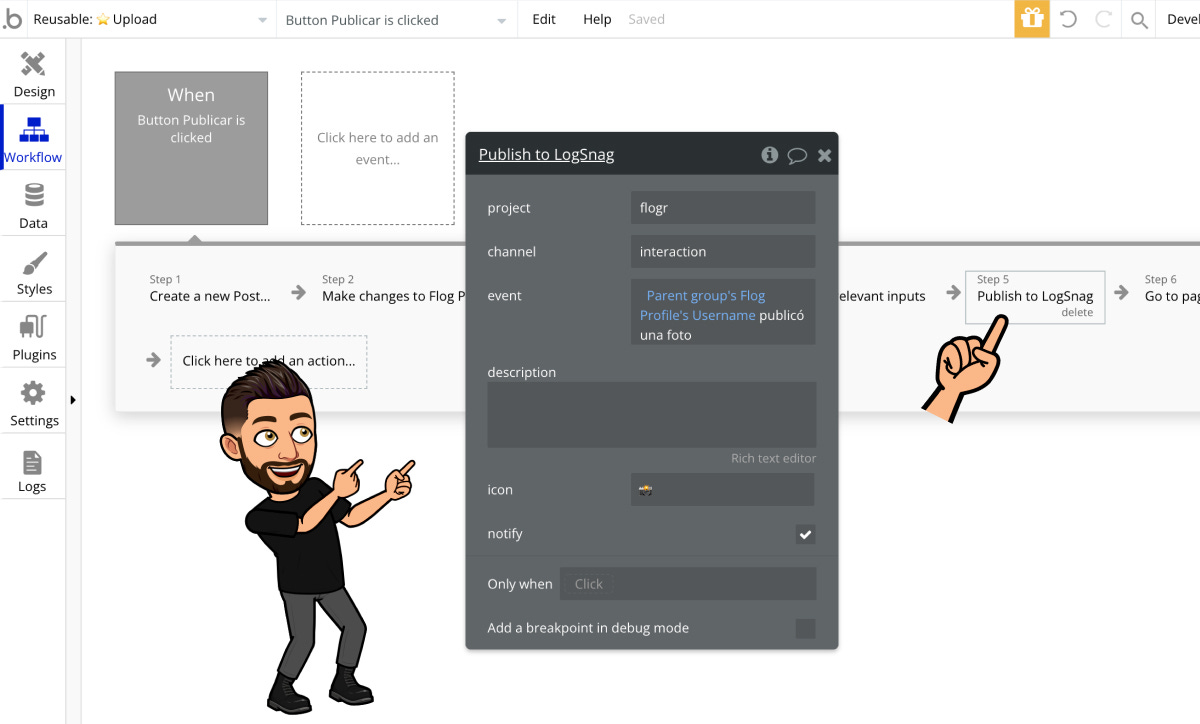Open the search magnifier icon

pos(1139,19)
